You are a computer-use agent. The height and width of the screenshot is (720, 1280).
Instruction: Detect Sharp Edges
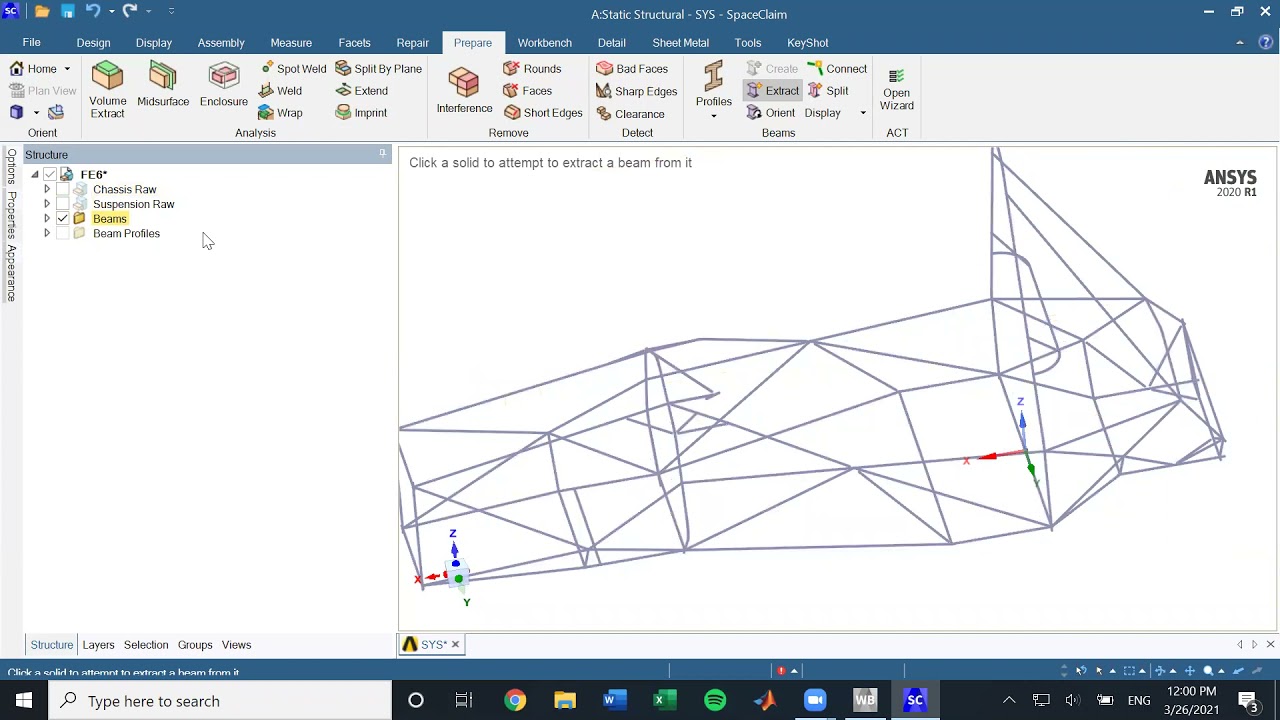(637, 91)
